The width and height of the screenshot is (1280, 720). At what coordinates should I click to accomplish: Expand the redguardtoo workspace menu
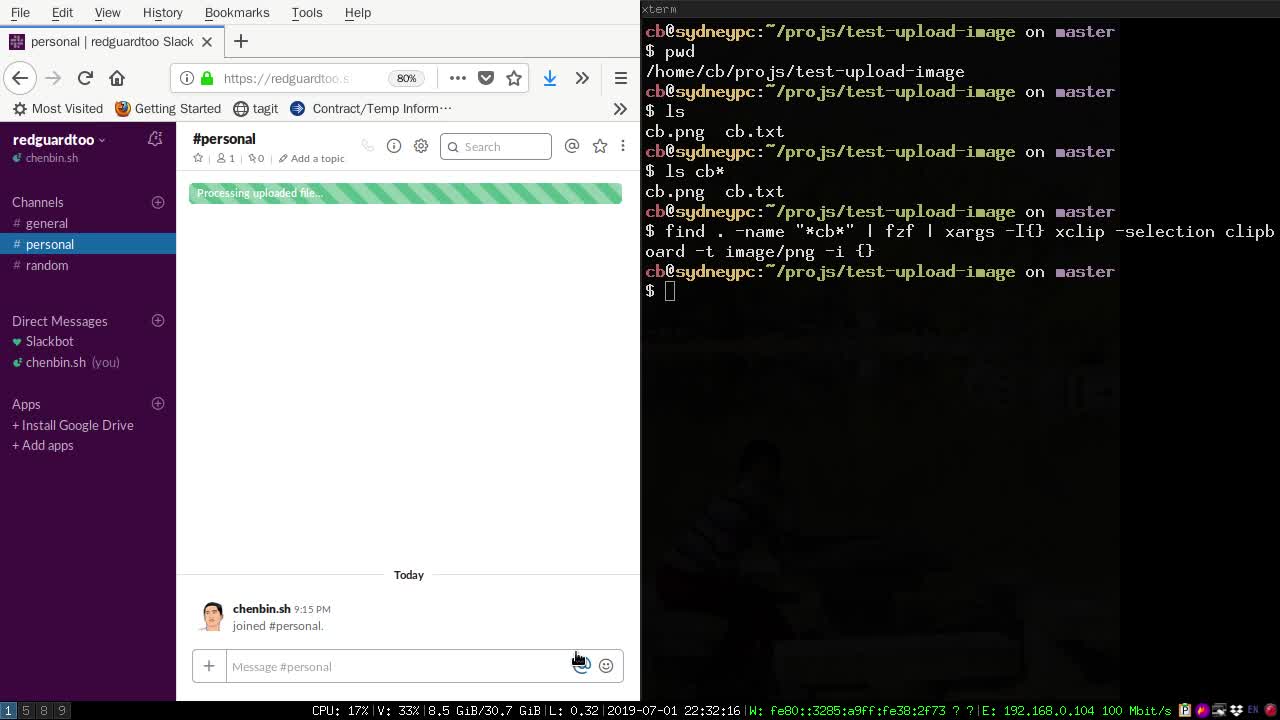[x=58, y=140]
